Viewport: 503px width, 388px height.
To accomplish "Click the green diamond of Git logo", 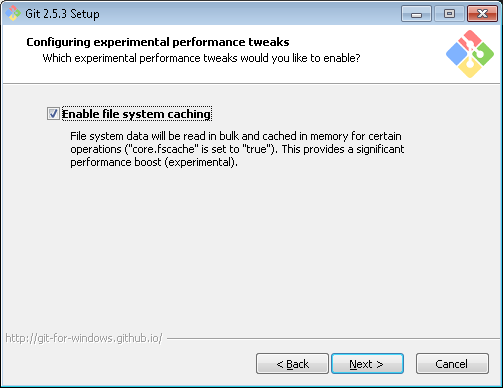I will click(484, 54).
